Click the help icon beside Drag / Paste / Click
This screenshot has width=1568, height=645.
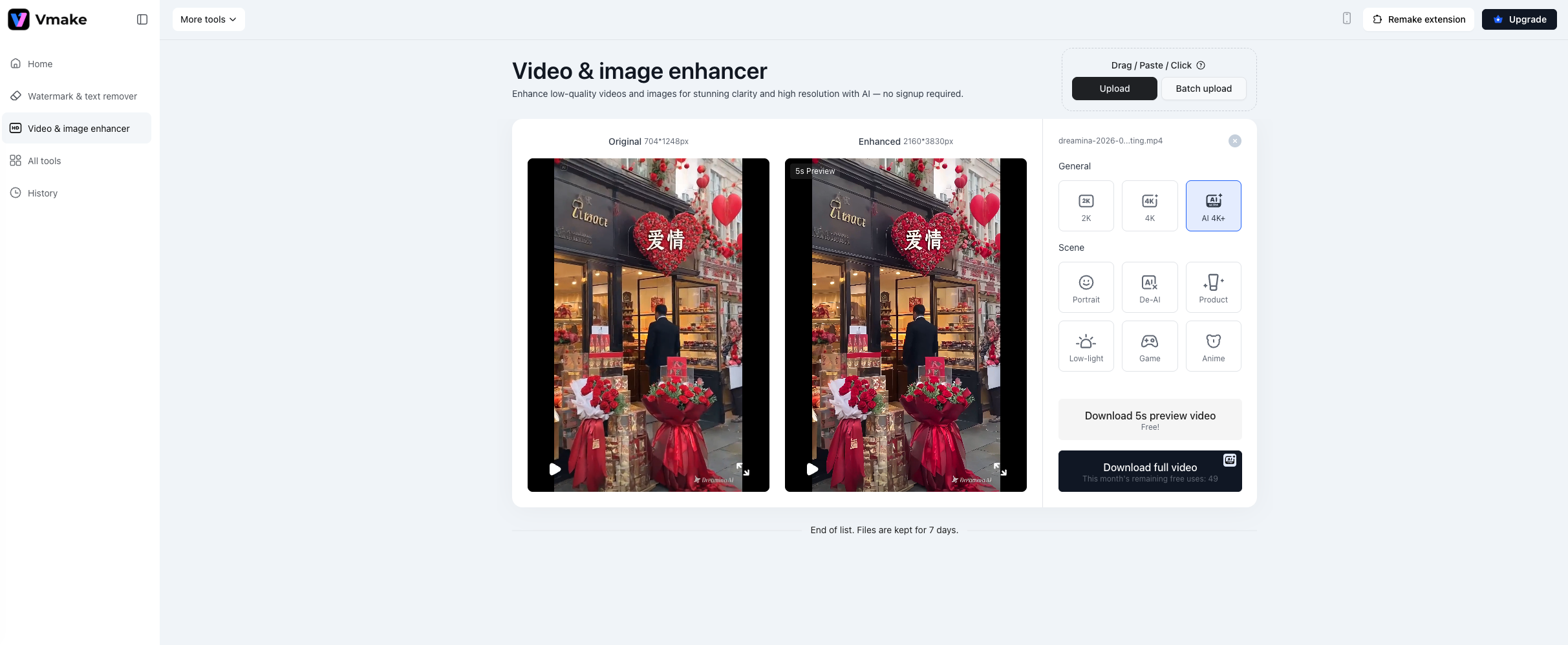pos(1201,65)
